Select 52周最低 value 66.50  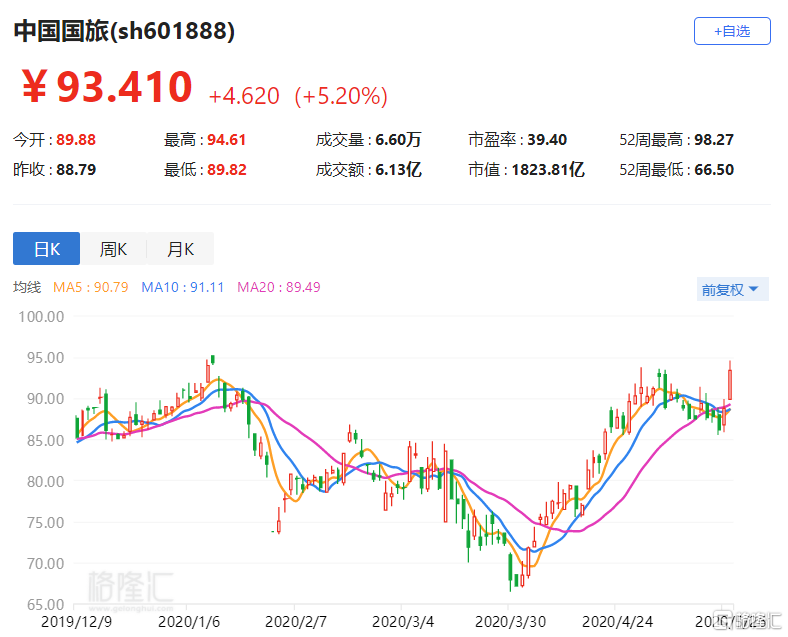pos(714,170)
